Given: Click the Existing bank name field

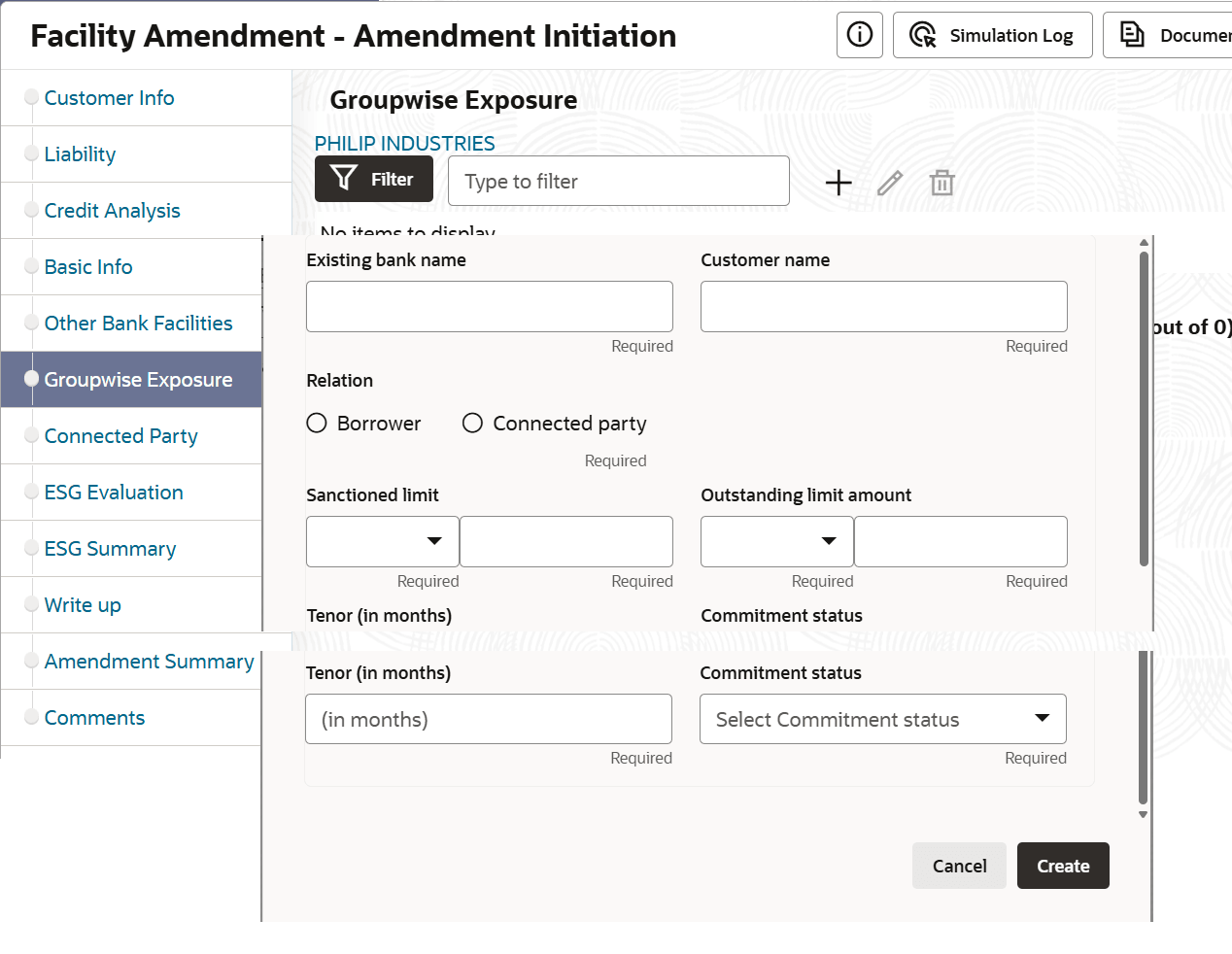Looking at the screenshot, I should pos(489,307).
